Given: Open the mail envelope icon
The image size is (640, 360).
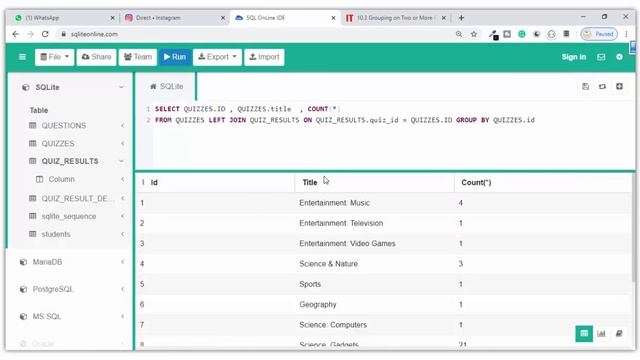Looking at the screenshot, I should coord(601,57).
